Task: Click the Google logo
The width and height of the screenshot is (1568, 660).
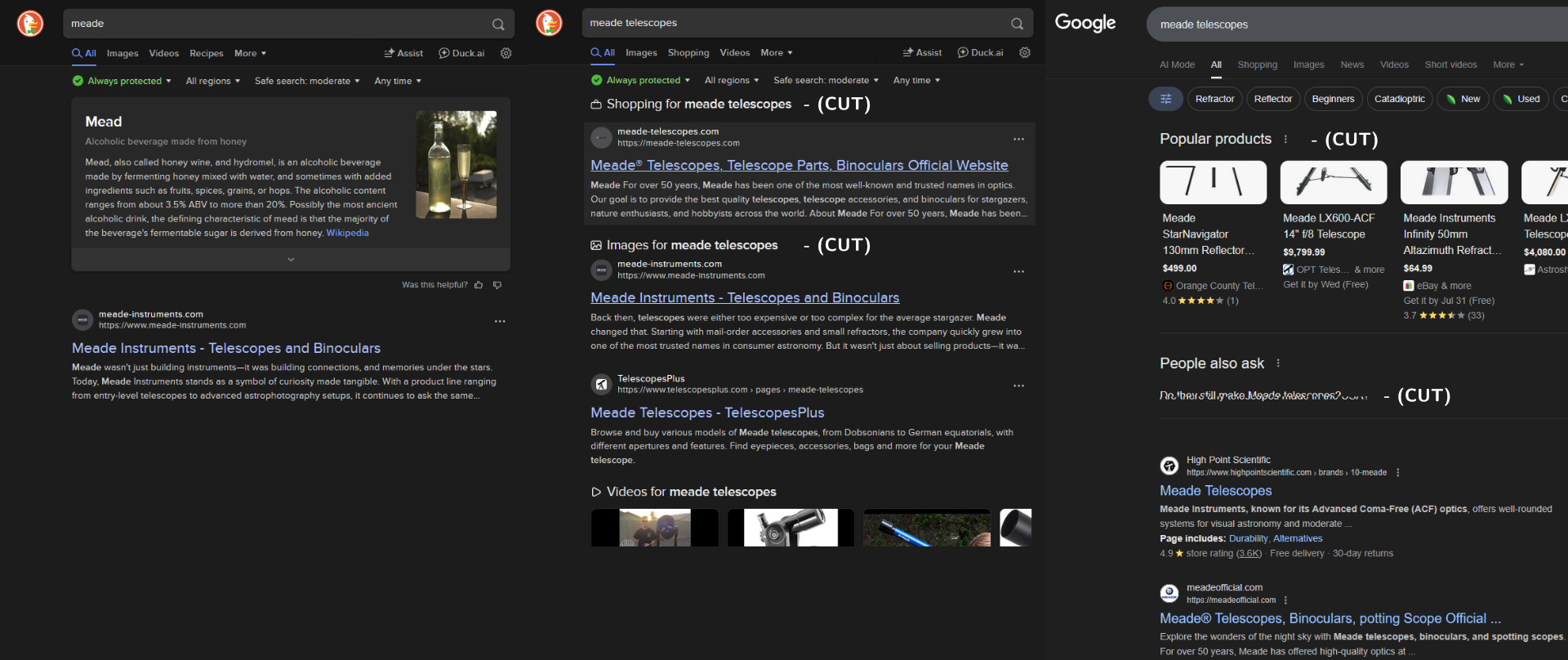Action: [1085, 23]
